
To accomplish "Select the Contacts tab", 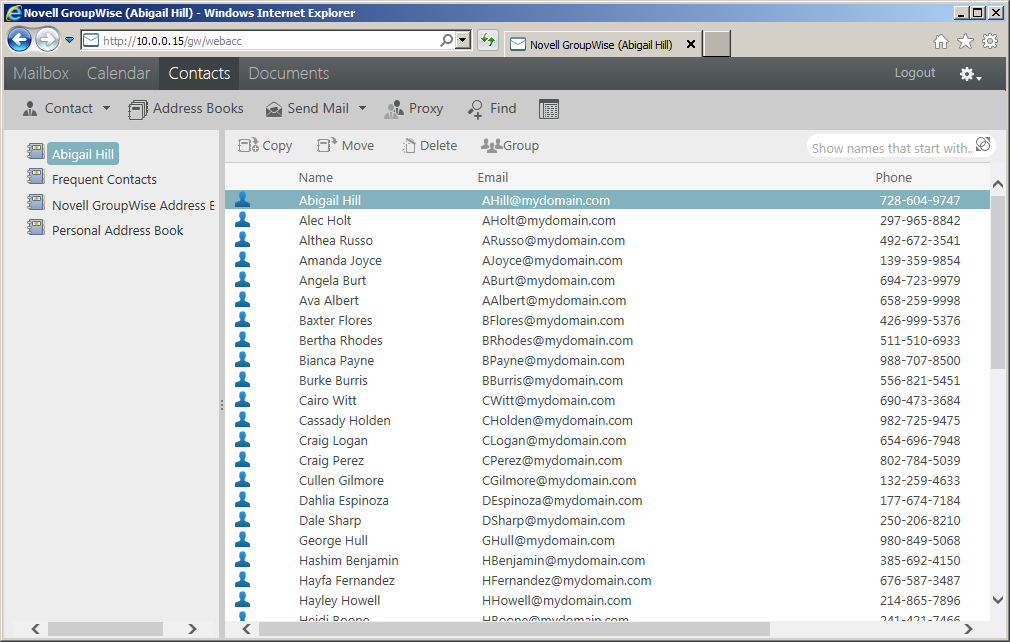I will coord(199,73).
